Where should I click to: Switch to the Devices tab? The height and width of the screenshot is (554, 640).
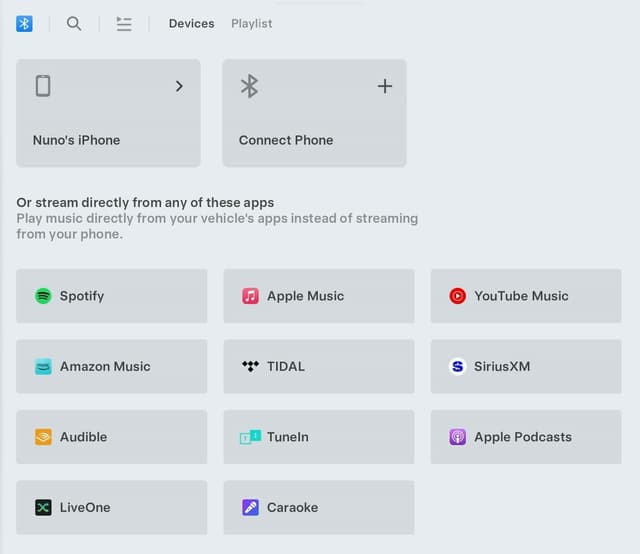(x=191, y=23)
